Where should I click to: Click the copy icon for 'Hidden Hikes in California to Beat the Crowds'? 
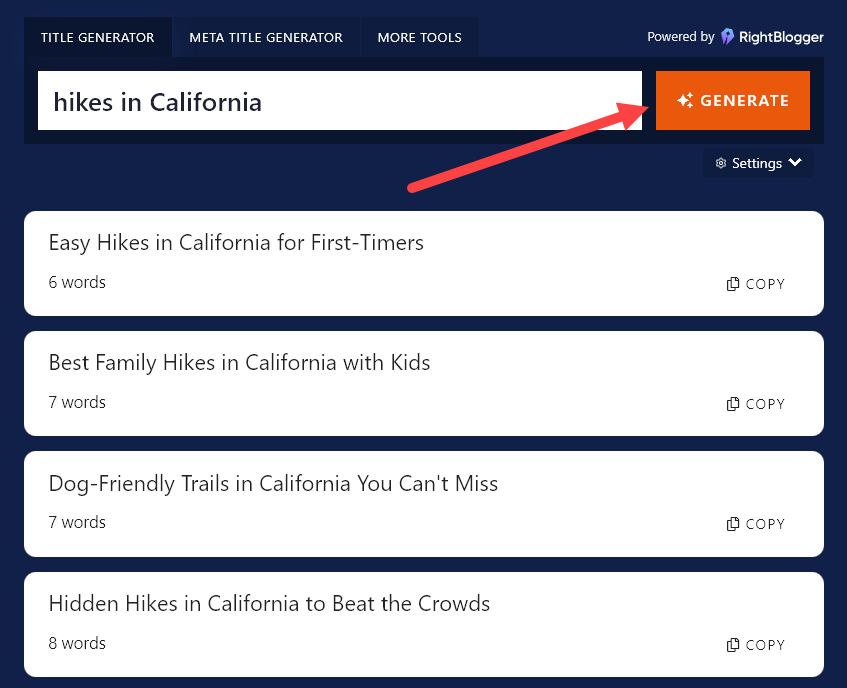point(733,644)
